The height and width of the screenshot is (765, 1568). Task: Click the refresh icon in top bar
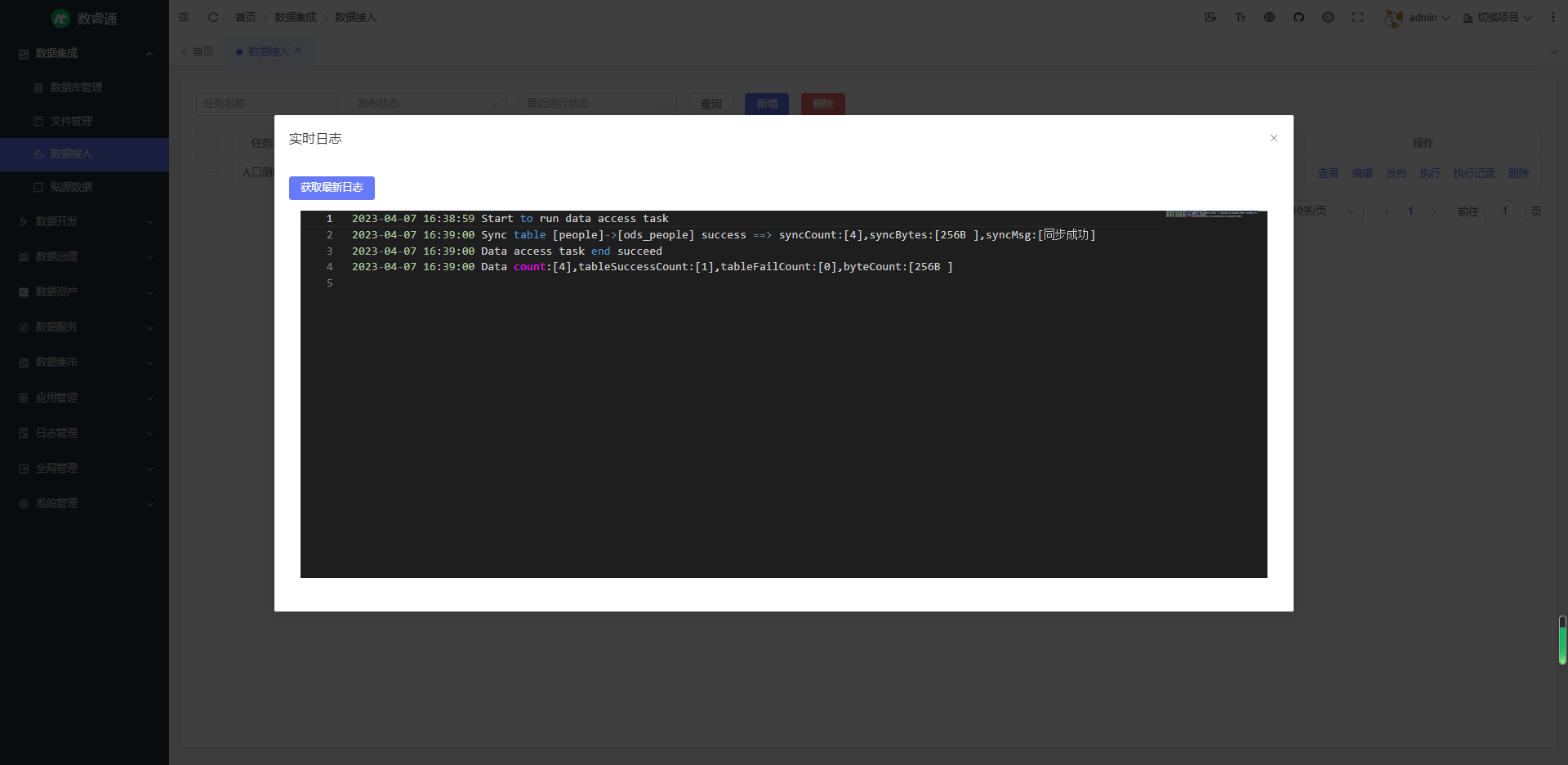click(x=213, y=17)
